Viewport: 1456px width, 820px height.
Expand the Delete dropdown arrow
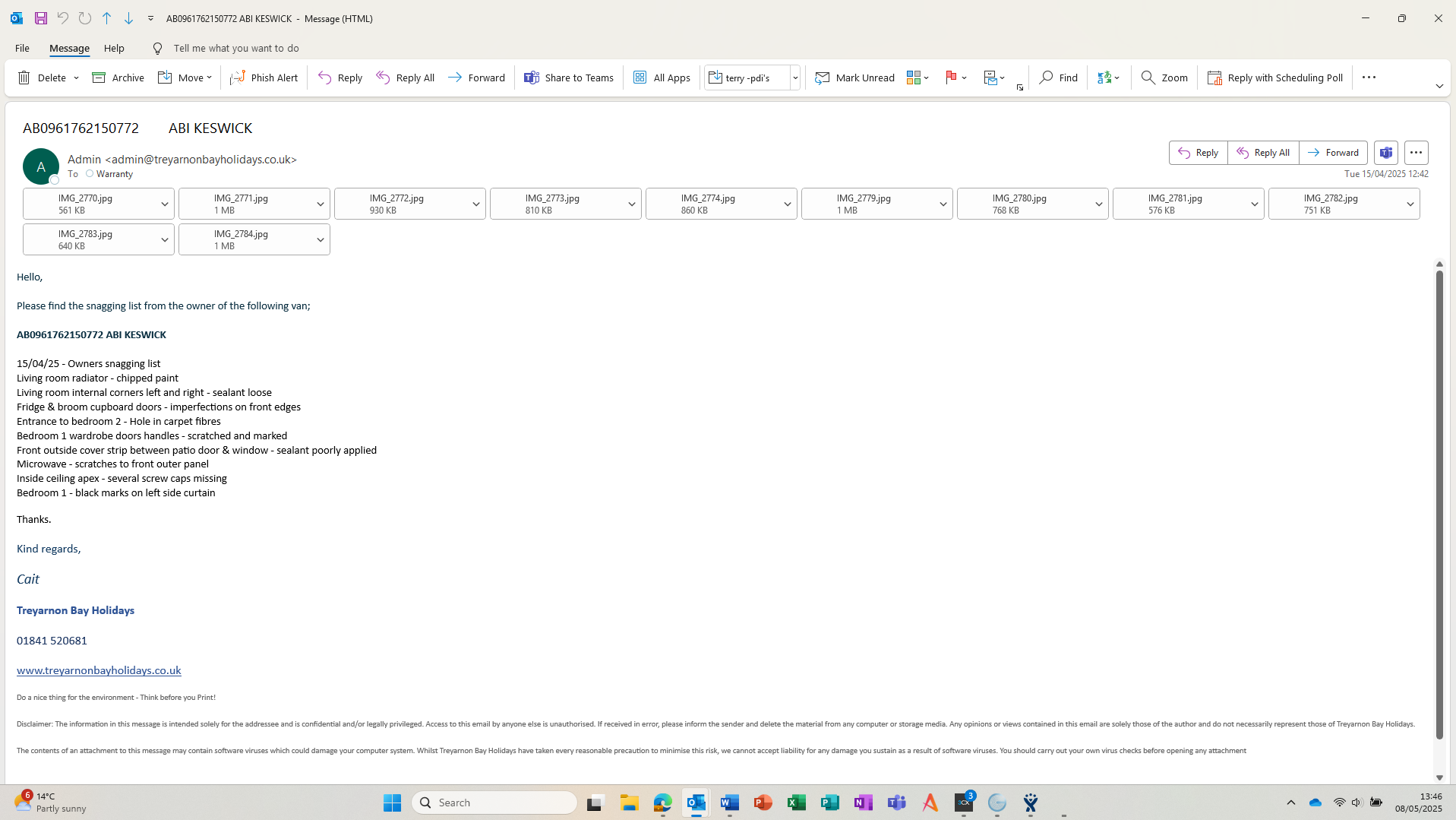(x=76, y=78)
